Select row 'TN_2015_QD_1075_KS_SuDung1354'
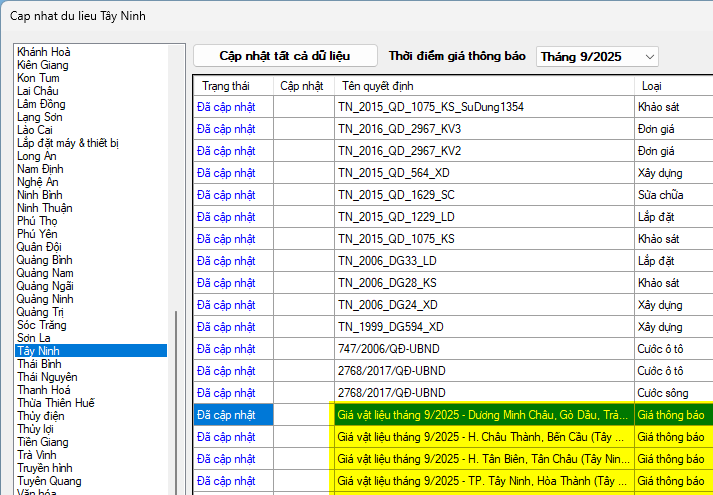The width and height of the screenshot is (713, 495). pyautogui.click(x=431, y=107)
